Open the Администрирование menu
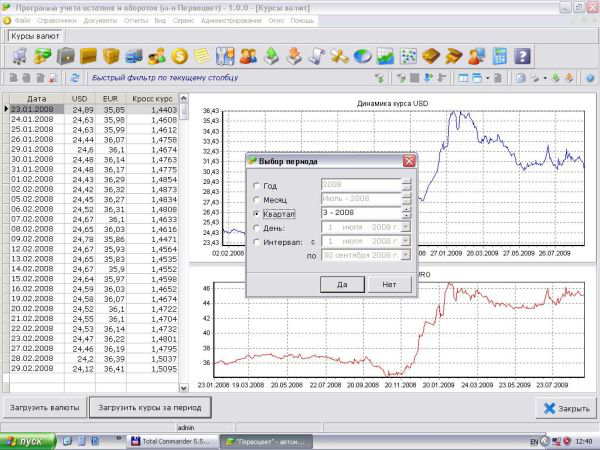600x450 pixels. 231,21
